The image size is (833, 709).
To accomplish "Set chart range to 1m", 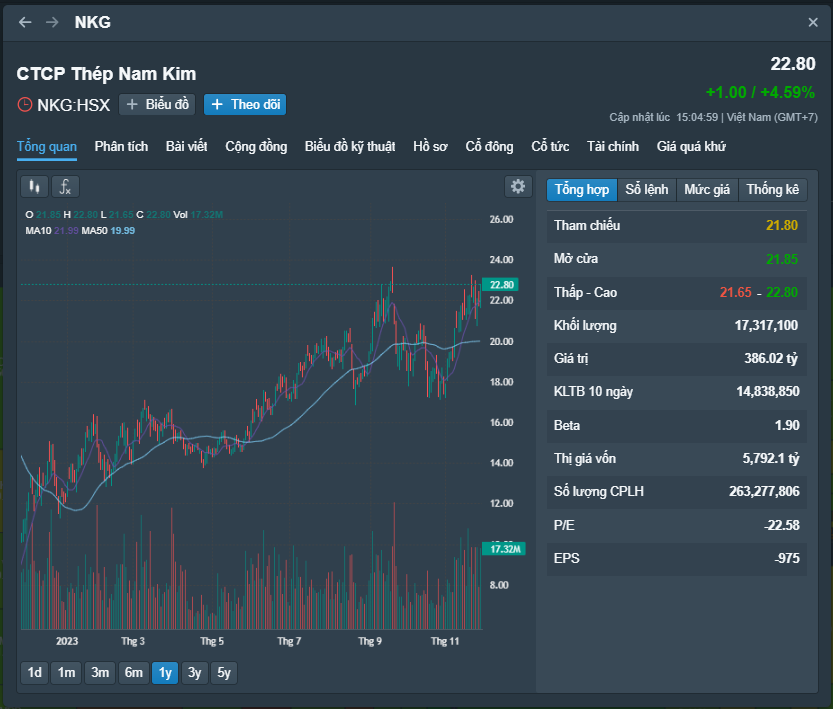I will [66, 673].
